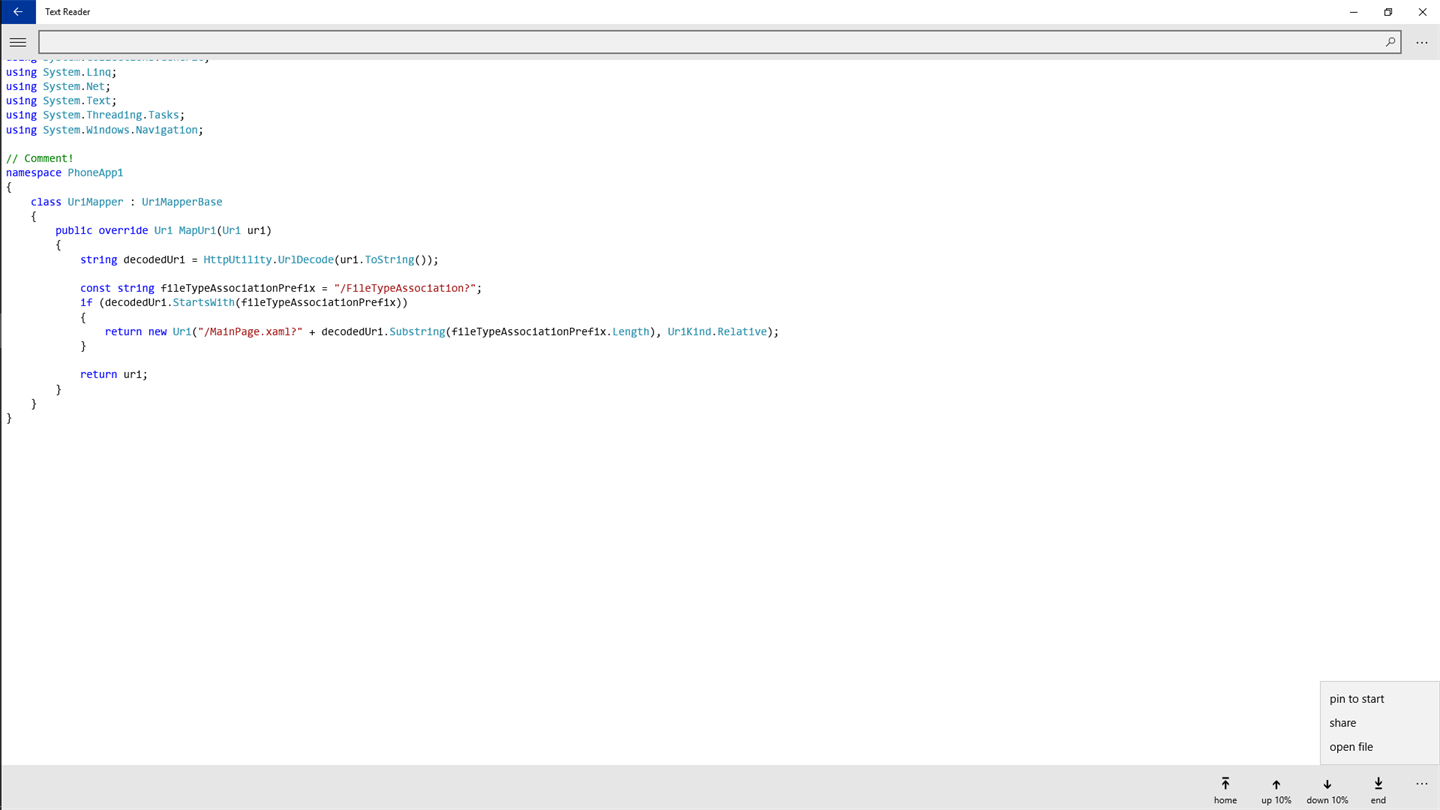Choose pin to start
The image size is (1440, 810).
coord(1380,699)
